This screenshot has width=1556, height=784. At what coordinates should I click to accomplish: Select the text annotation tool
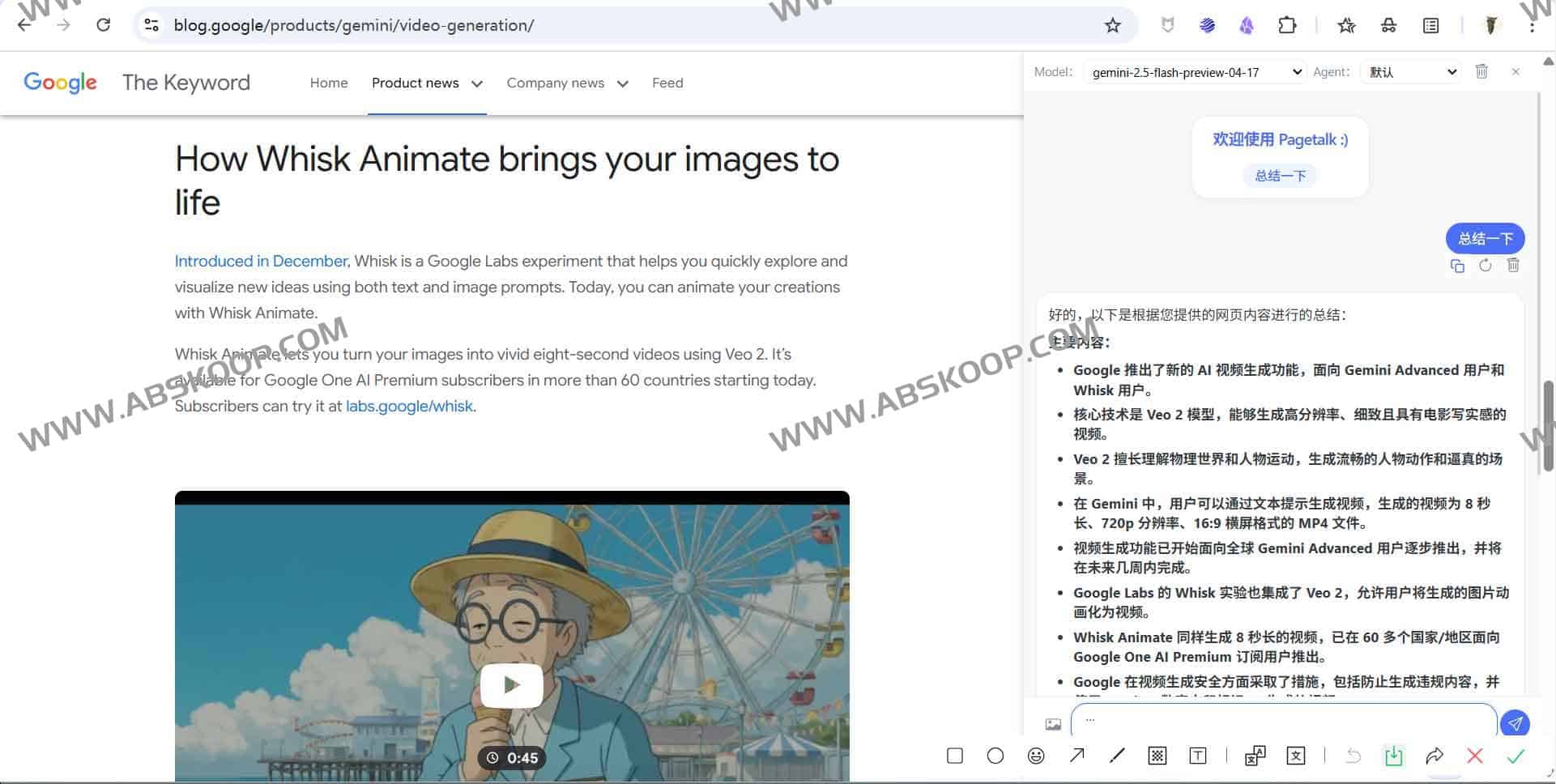[x=1198, y=756]
